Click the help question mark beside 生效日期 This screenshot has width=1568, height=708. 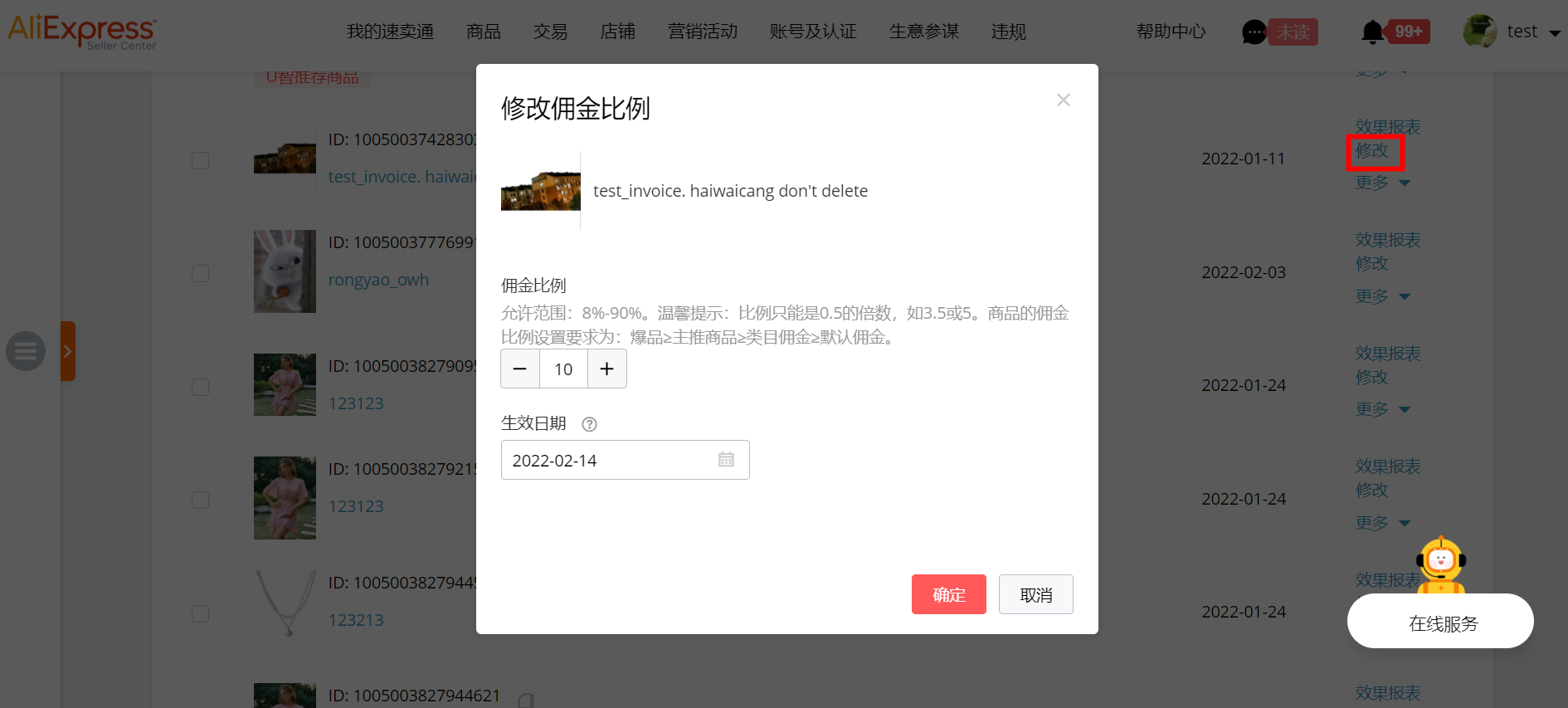(x=589, y=424)
